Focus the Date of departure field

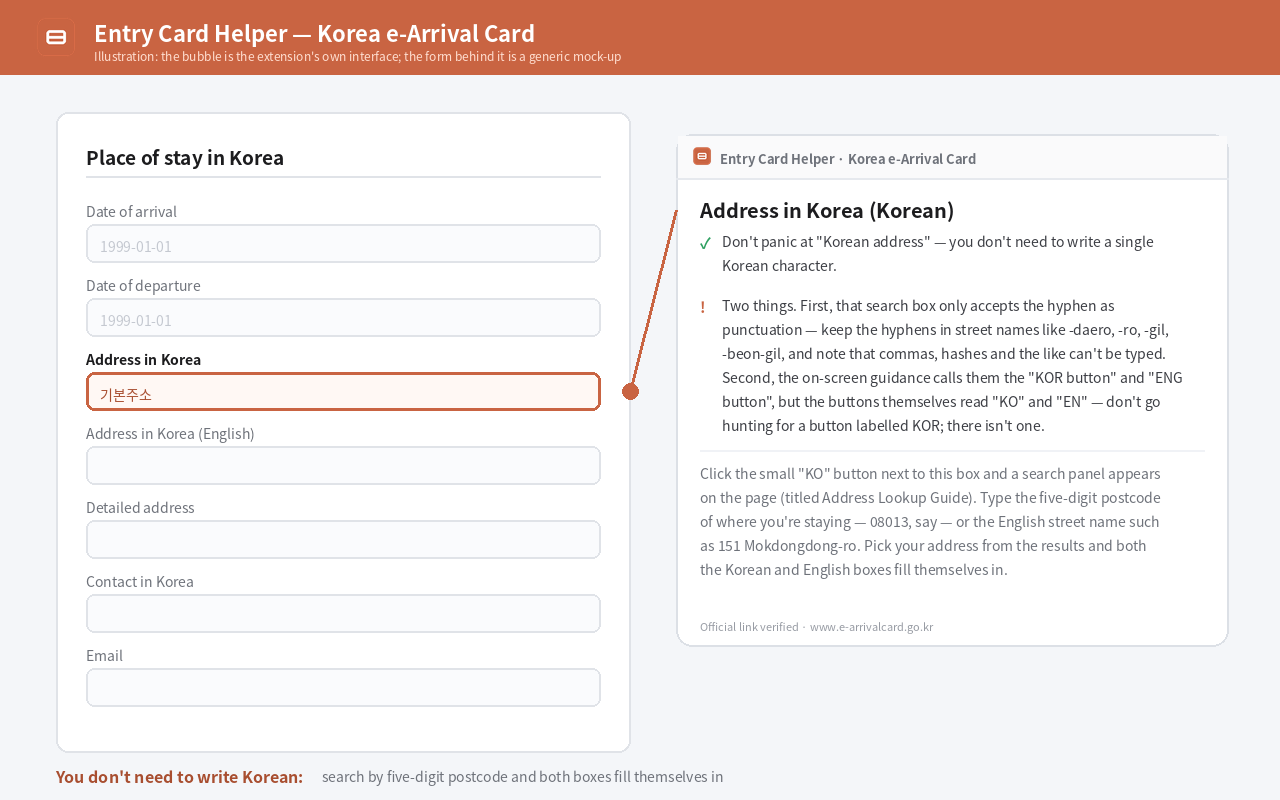click(x=343, y=318)
